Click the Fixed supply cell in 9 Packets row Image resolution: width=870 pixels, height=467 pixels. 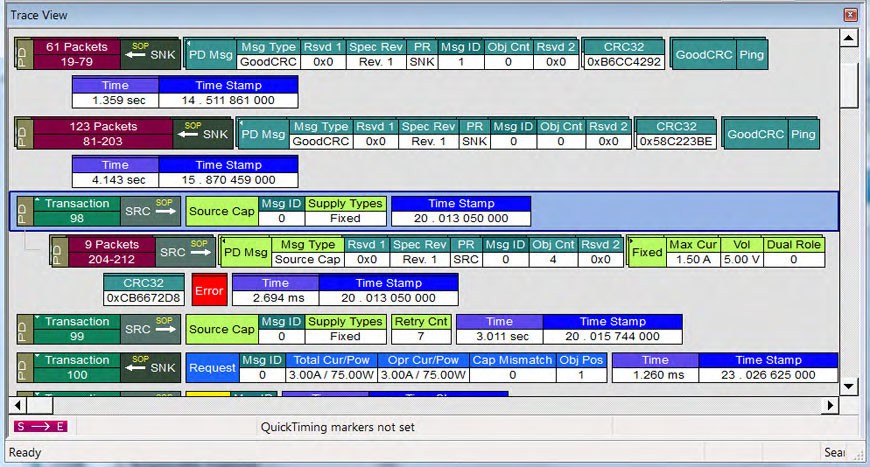(647, 252)
